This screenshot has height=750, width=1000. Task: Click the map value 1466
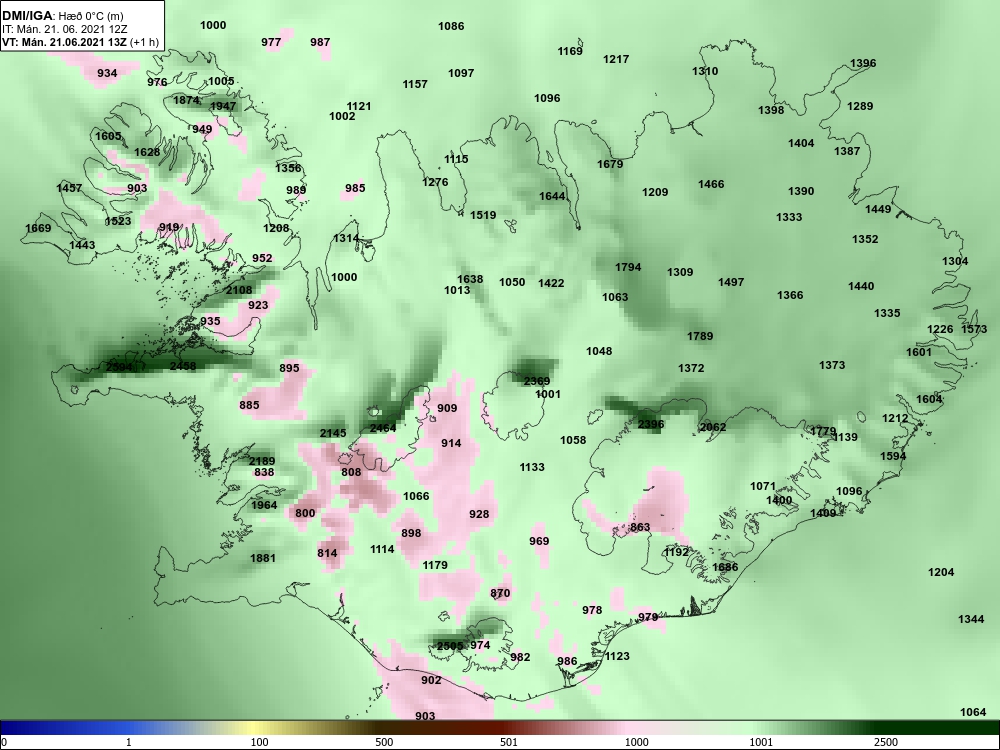click(711, 184)
